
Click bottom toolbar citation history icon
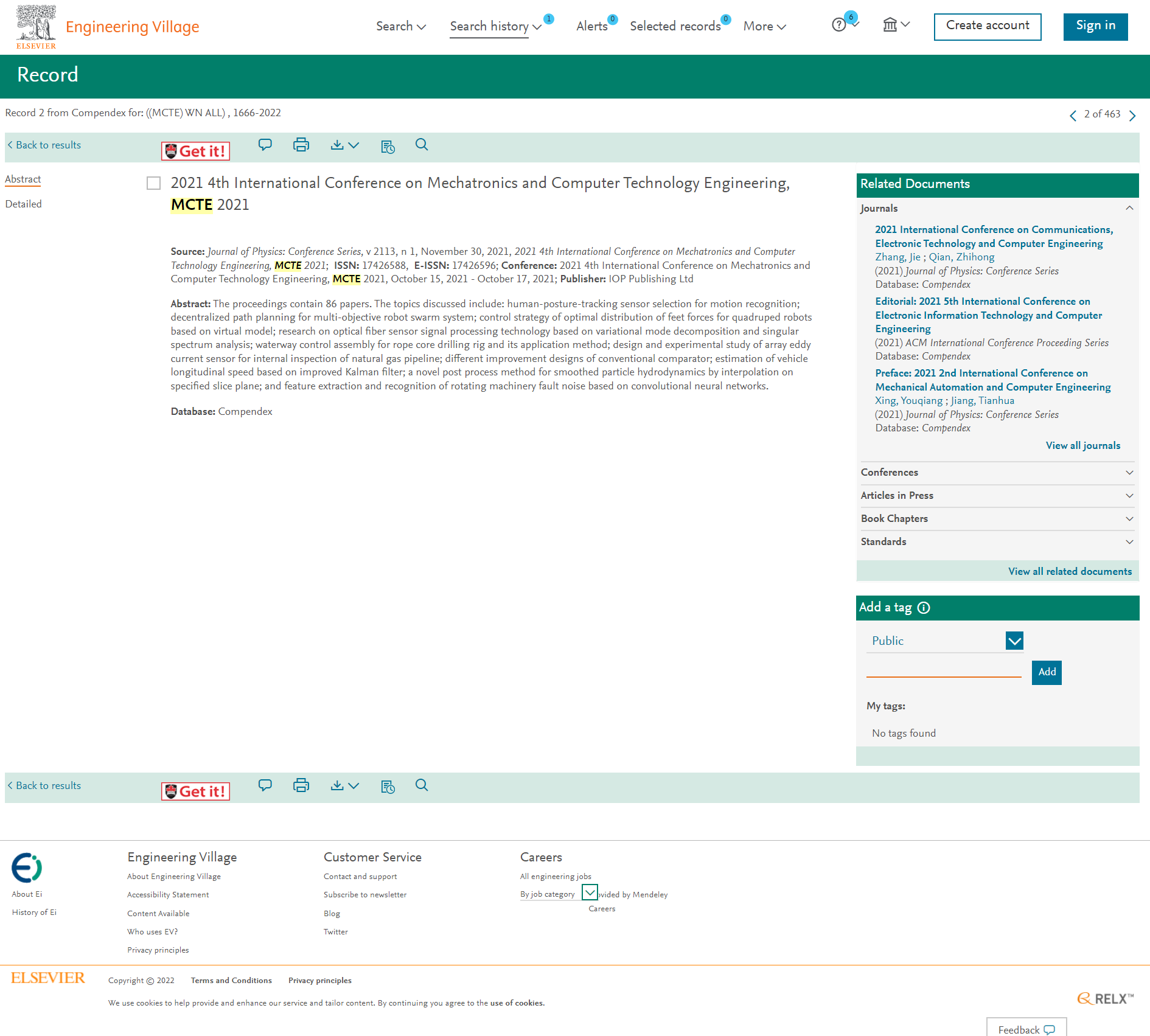tap(388, 787)
